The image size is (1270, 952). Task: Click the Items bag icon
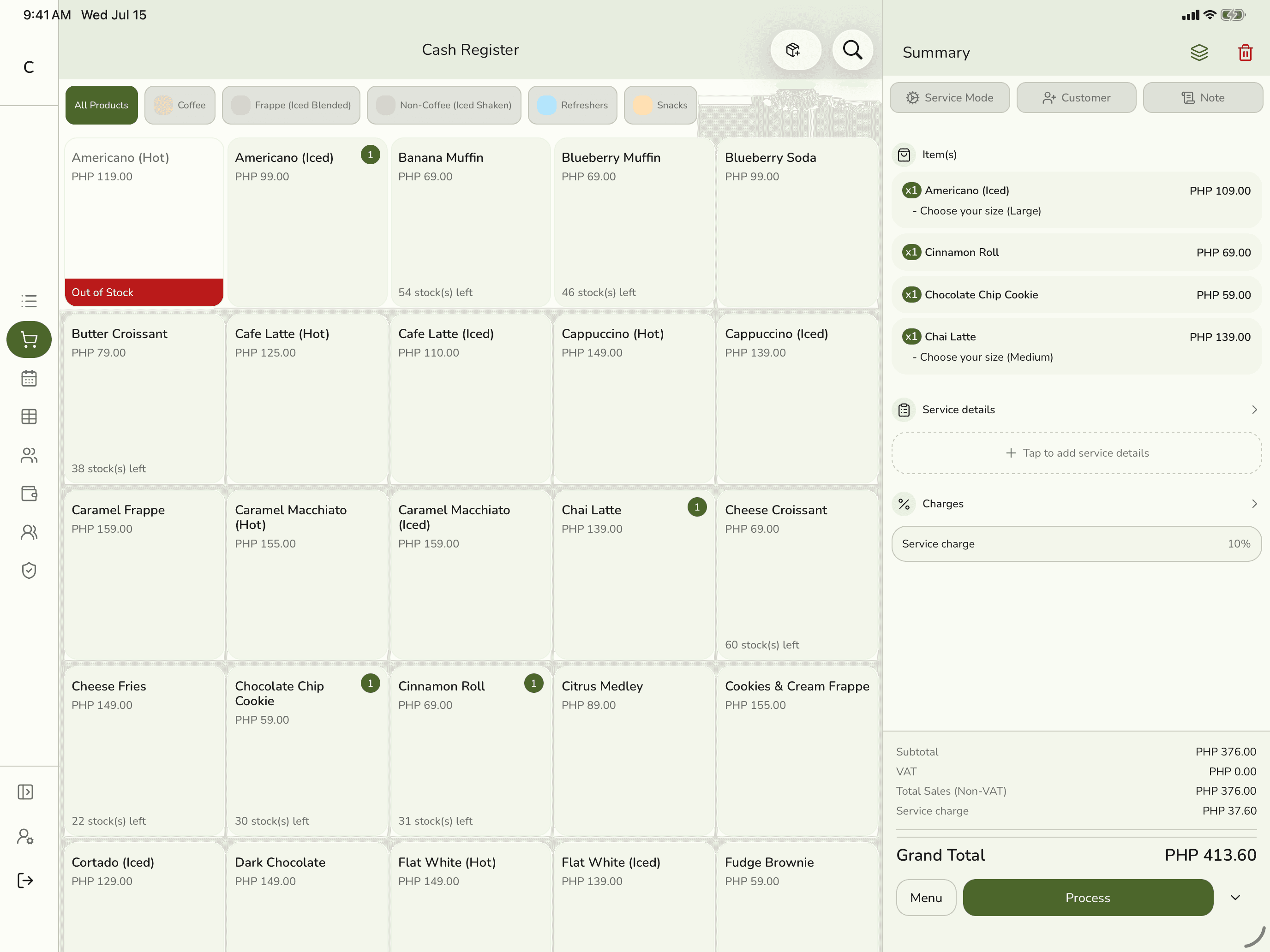(904, 155)
